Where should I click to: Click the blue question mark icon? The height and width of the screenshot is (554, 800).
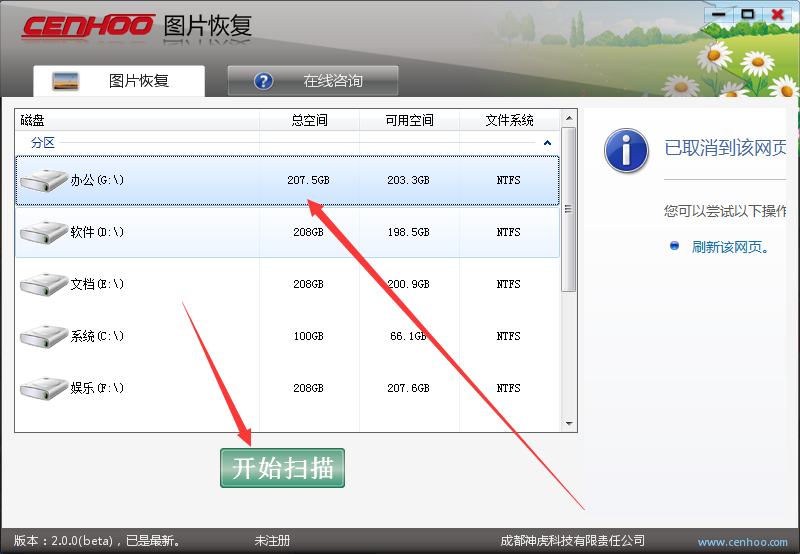[263, 81]
